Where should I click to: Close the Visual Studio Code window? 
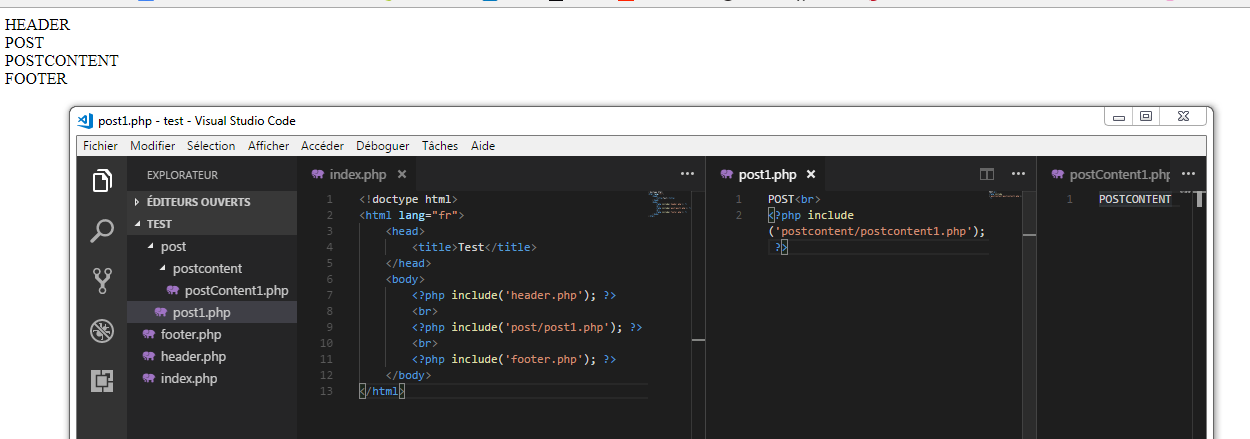coord(1182,117)
